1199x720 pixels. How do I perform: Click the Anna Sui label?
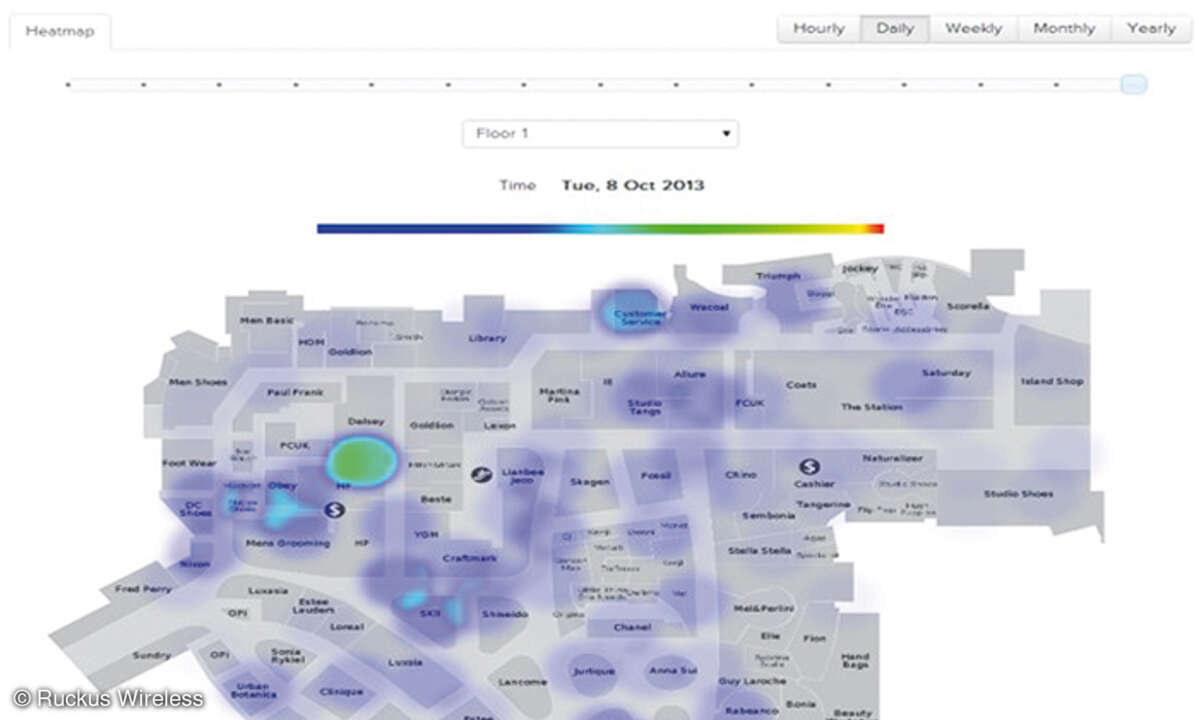(x=673, y=670)
